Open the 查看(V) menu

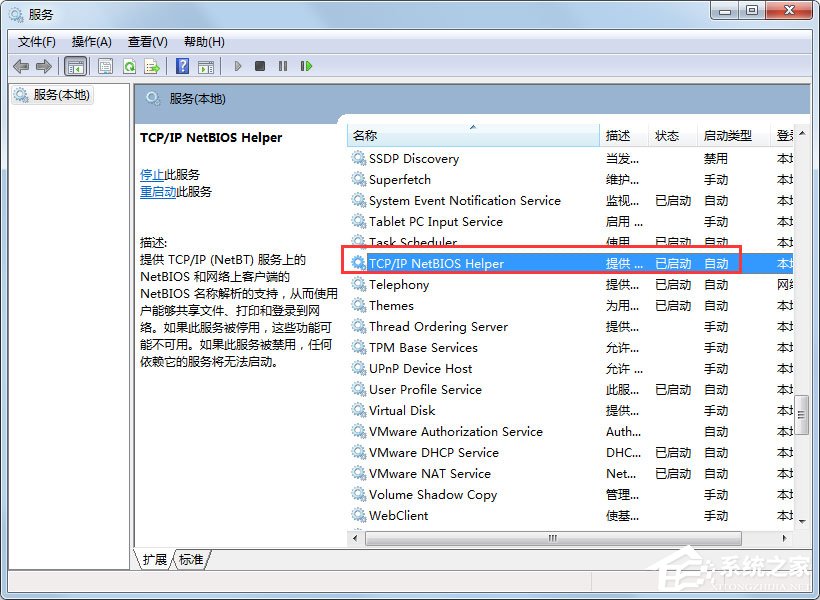point(146,41)
